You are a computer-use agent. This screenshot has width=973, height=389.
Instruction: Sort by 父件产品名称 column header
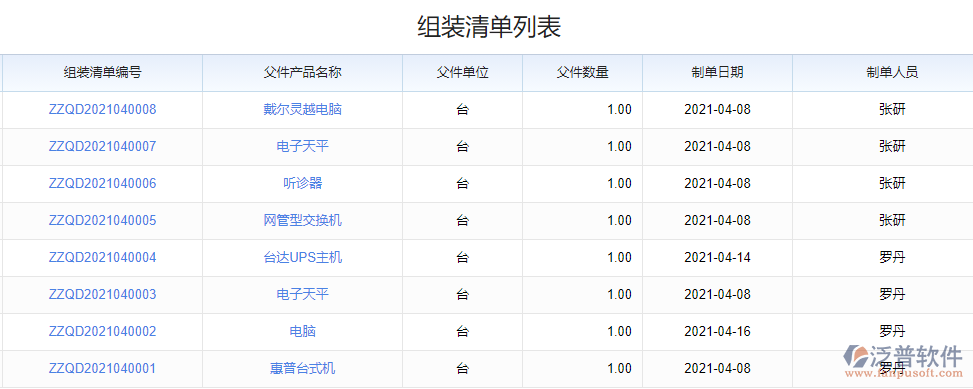[303, 73]
